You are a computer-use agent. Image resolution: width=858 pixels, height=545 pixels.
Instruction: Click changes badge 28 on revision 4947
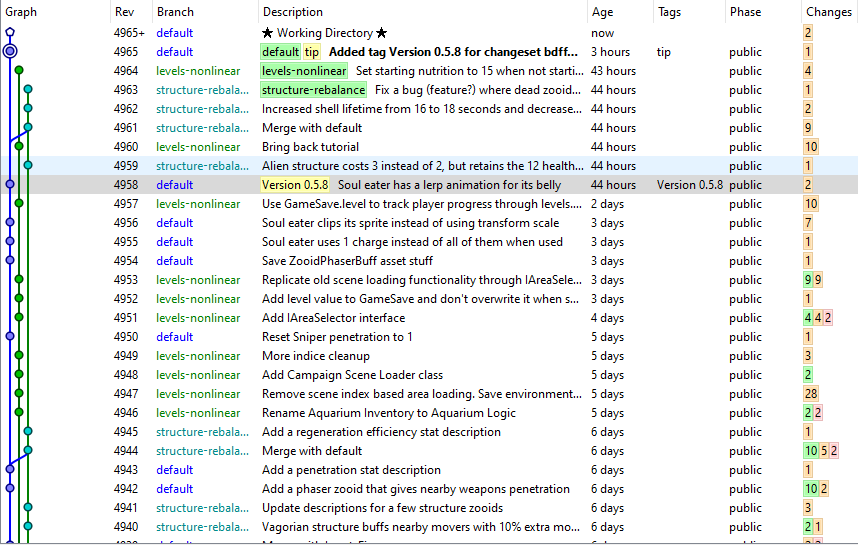click(x=811, y=393)
